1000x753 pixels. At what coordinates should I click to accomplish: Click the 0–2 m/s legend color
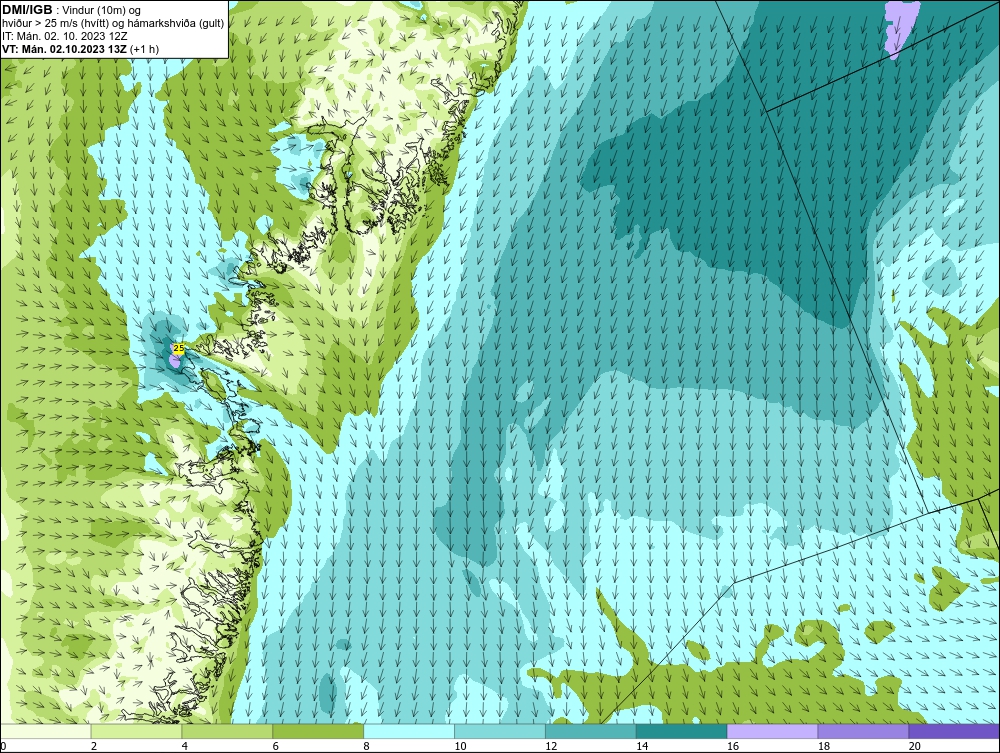pyautogui.click(x=45, y=731)
